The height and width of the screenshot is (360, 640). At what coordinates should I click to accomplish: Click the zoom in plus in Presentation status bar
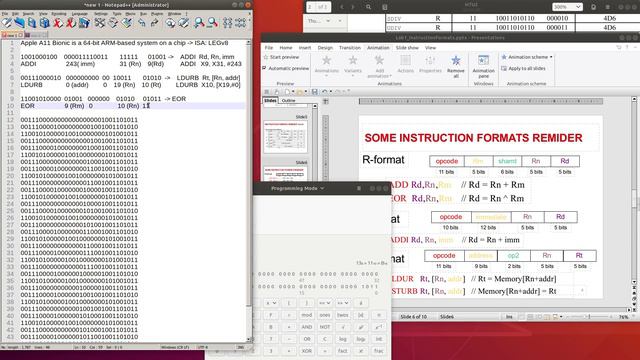611,317
